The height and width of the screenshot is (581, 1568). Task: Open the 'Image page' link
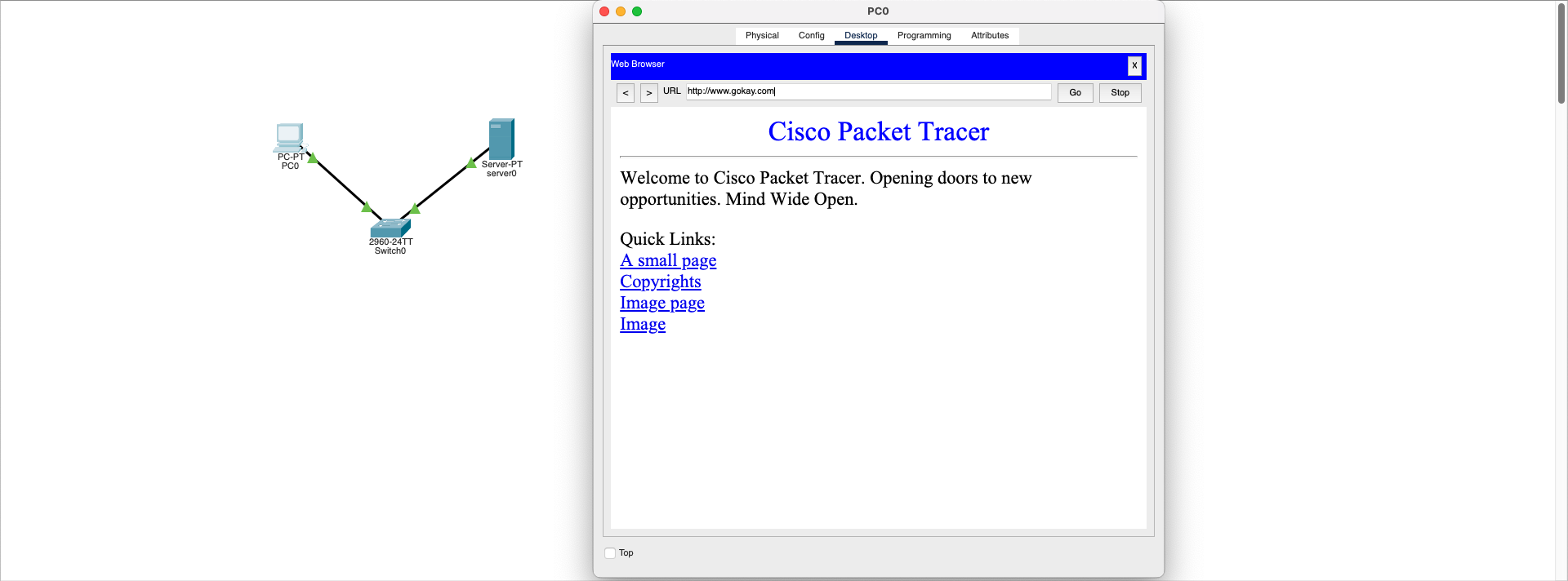coord(662,303)
